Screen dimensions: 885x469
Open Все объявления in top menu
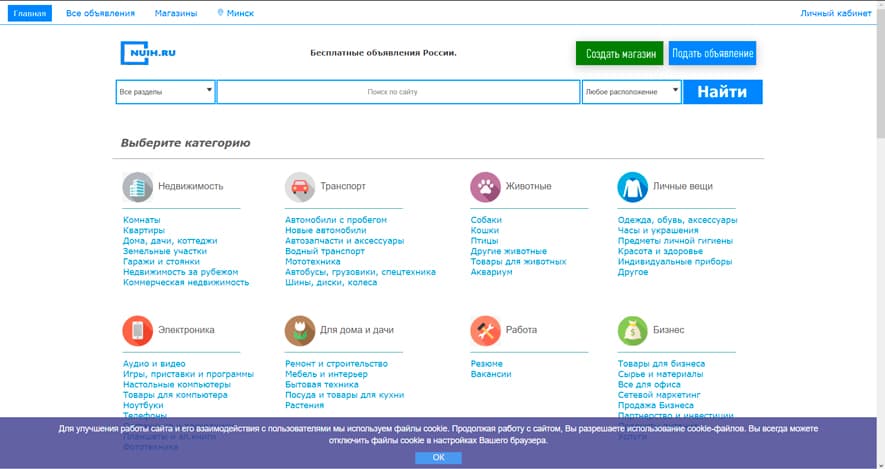[100, 13]
